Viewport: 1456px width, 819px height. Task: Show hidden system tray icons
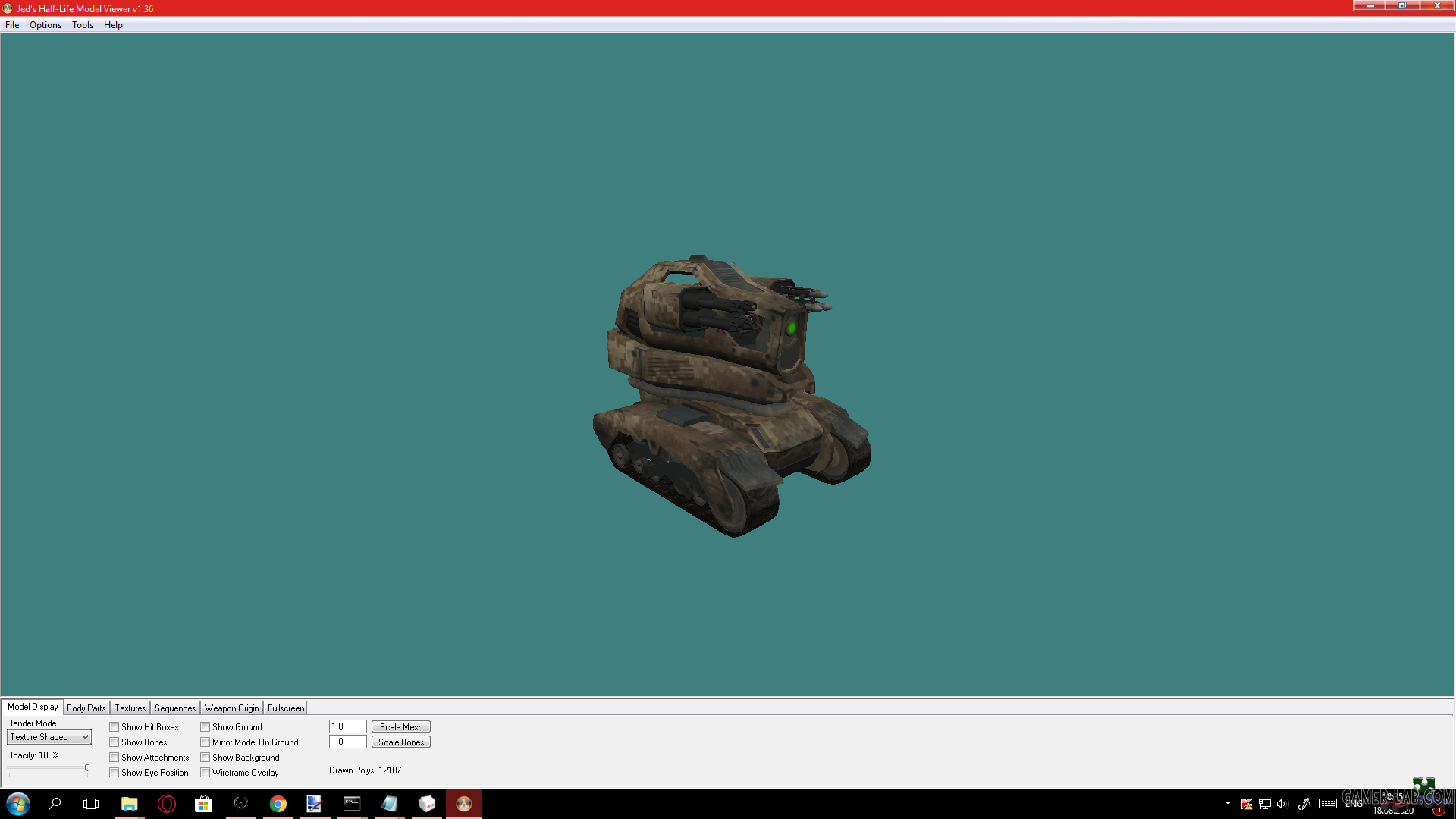(1228, 803)
